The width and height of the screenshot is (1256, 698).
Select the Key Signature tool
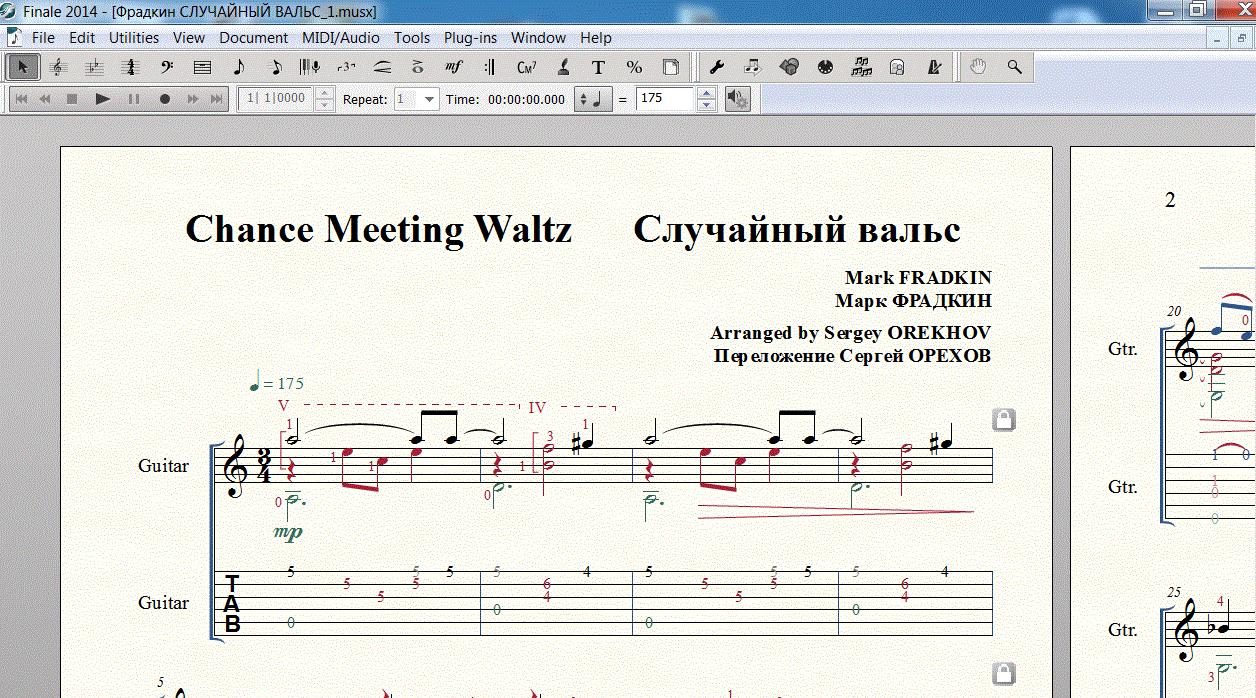pos(94,67)
